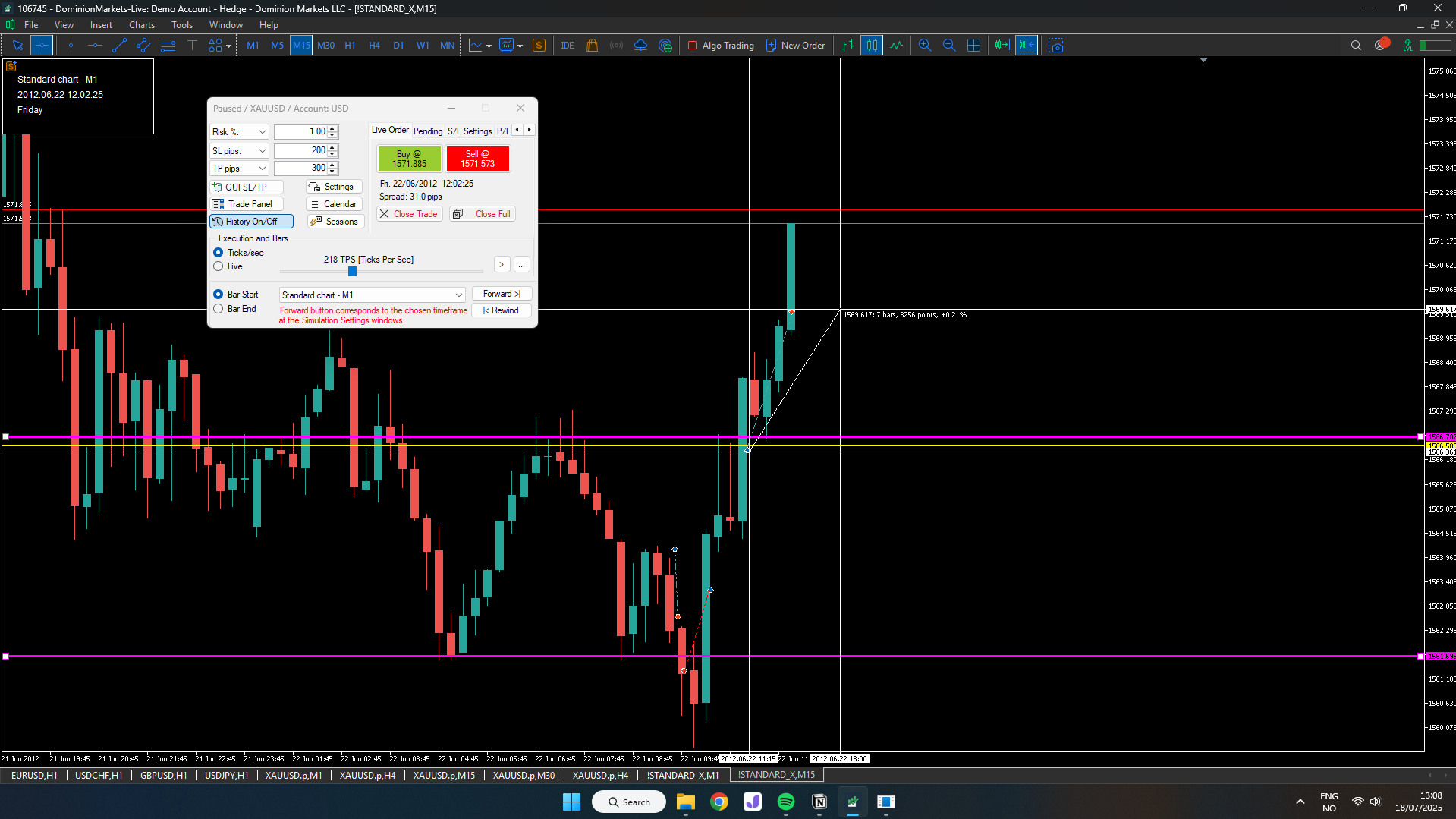
Task: Select the text label tool
Action: click(x=192, y=46)
